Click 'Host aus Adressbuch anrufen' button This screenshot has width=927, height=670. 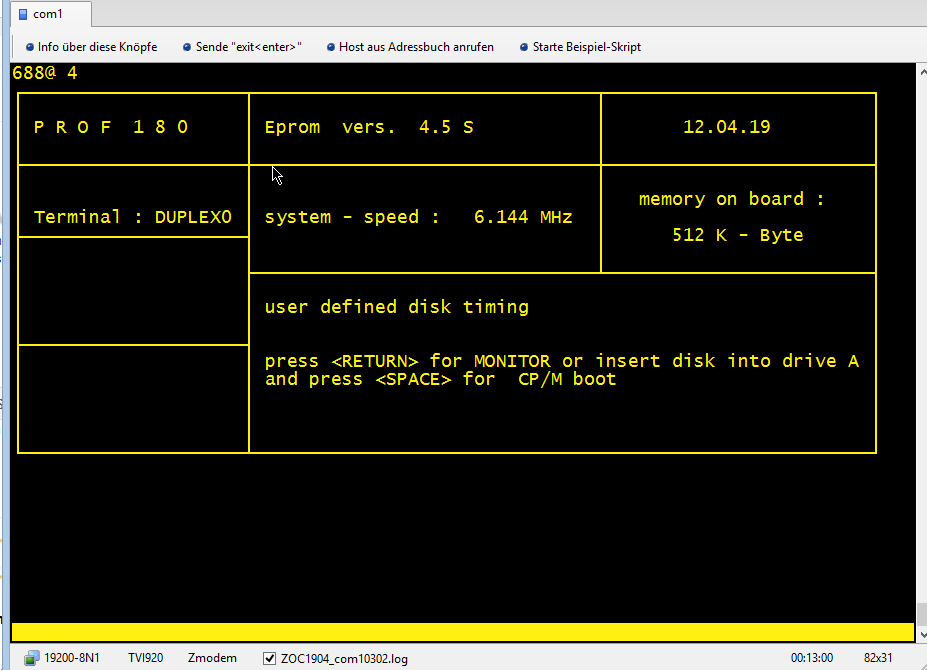click(x=416, y=47)
